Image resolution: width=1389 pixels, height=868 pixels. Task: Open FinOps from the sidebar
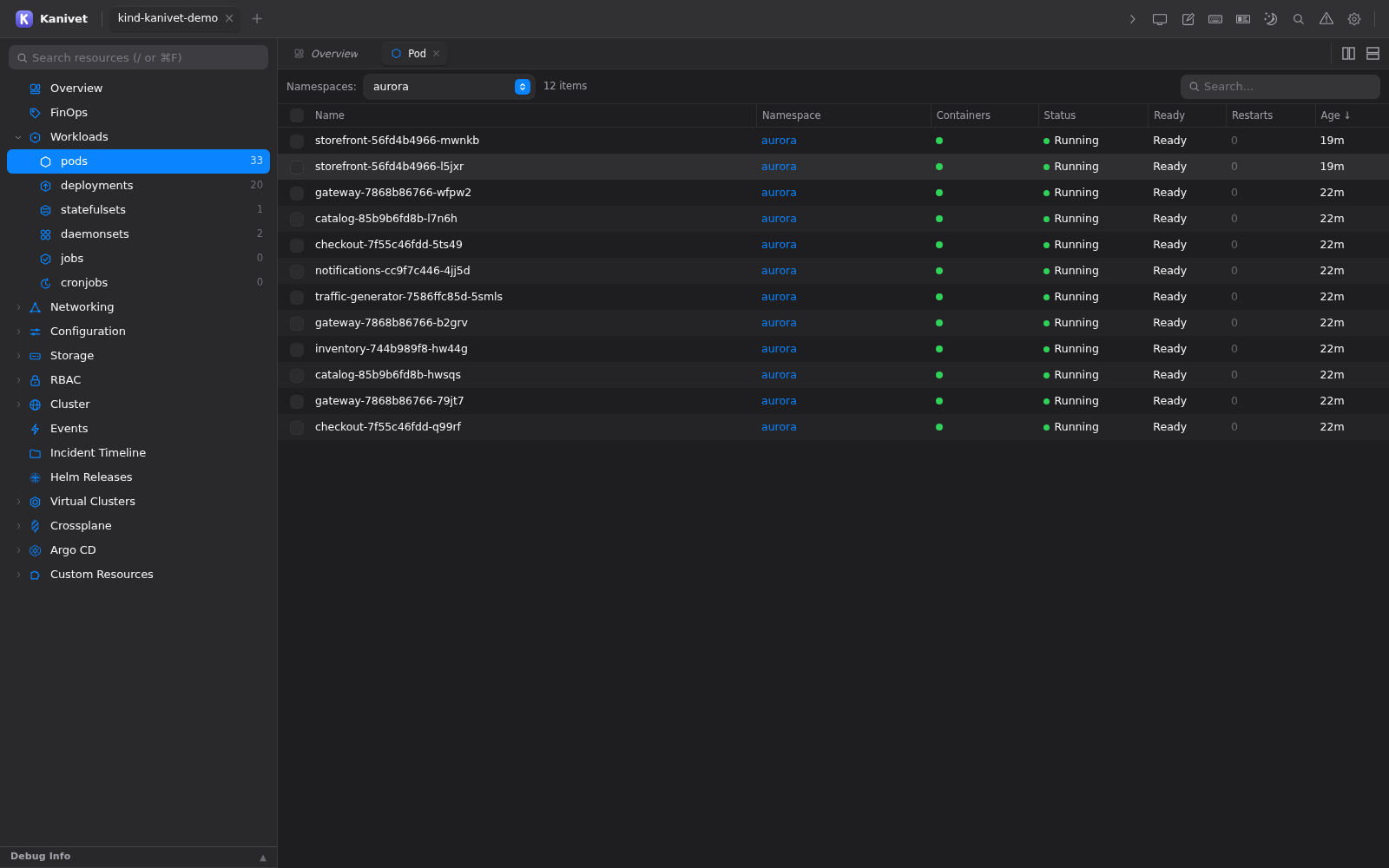tap(139, 113)
